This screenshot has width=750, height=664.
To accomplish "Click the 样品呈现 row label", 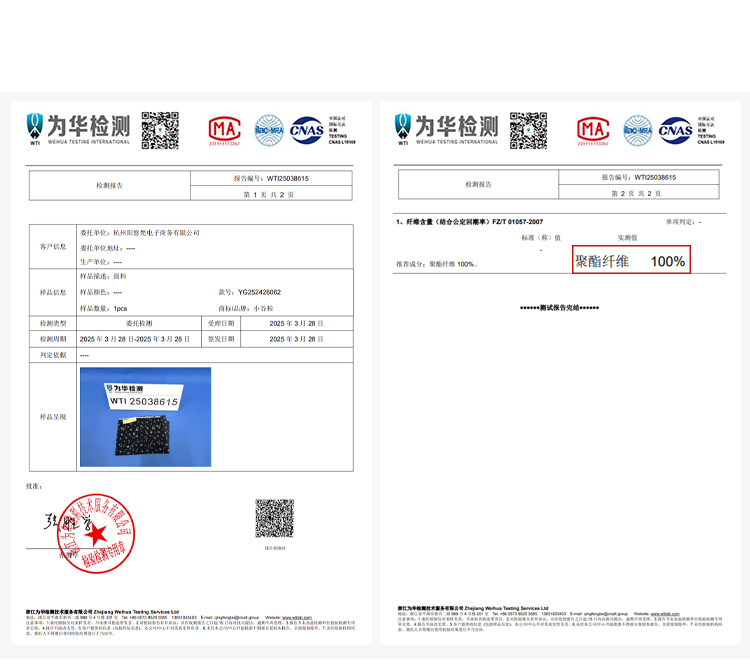I will [53, 417].
